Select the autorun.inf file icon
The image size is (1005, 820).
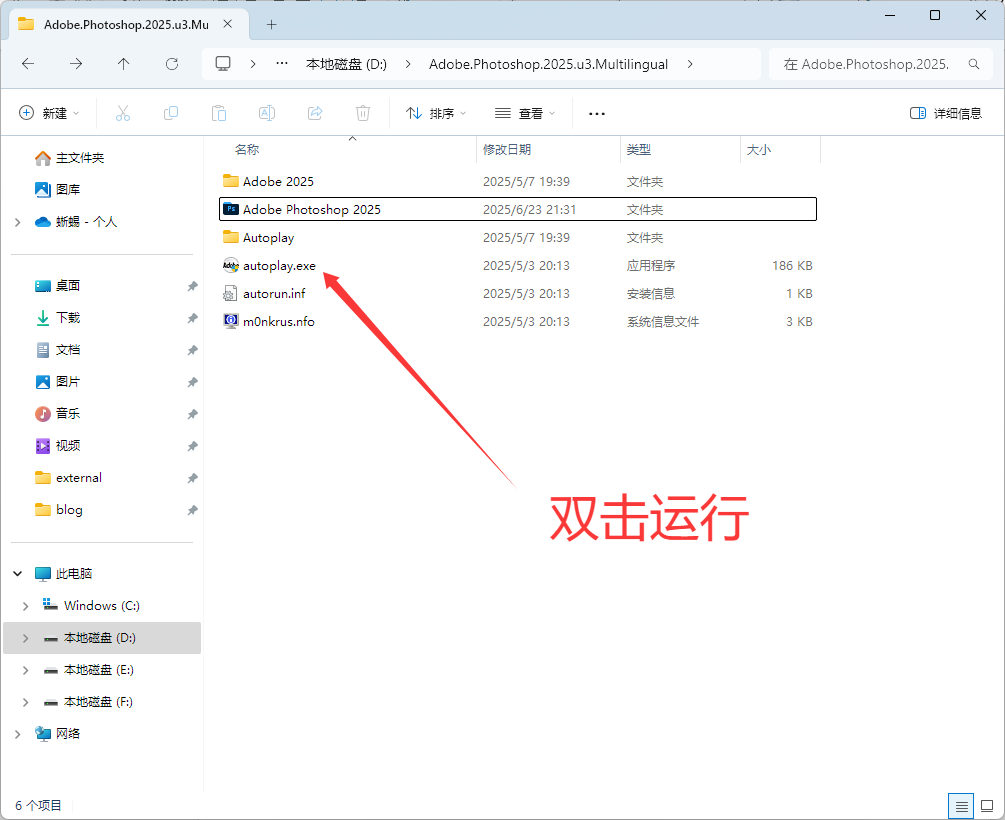pyautogui.click(x=230, y=294)
